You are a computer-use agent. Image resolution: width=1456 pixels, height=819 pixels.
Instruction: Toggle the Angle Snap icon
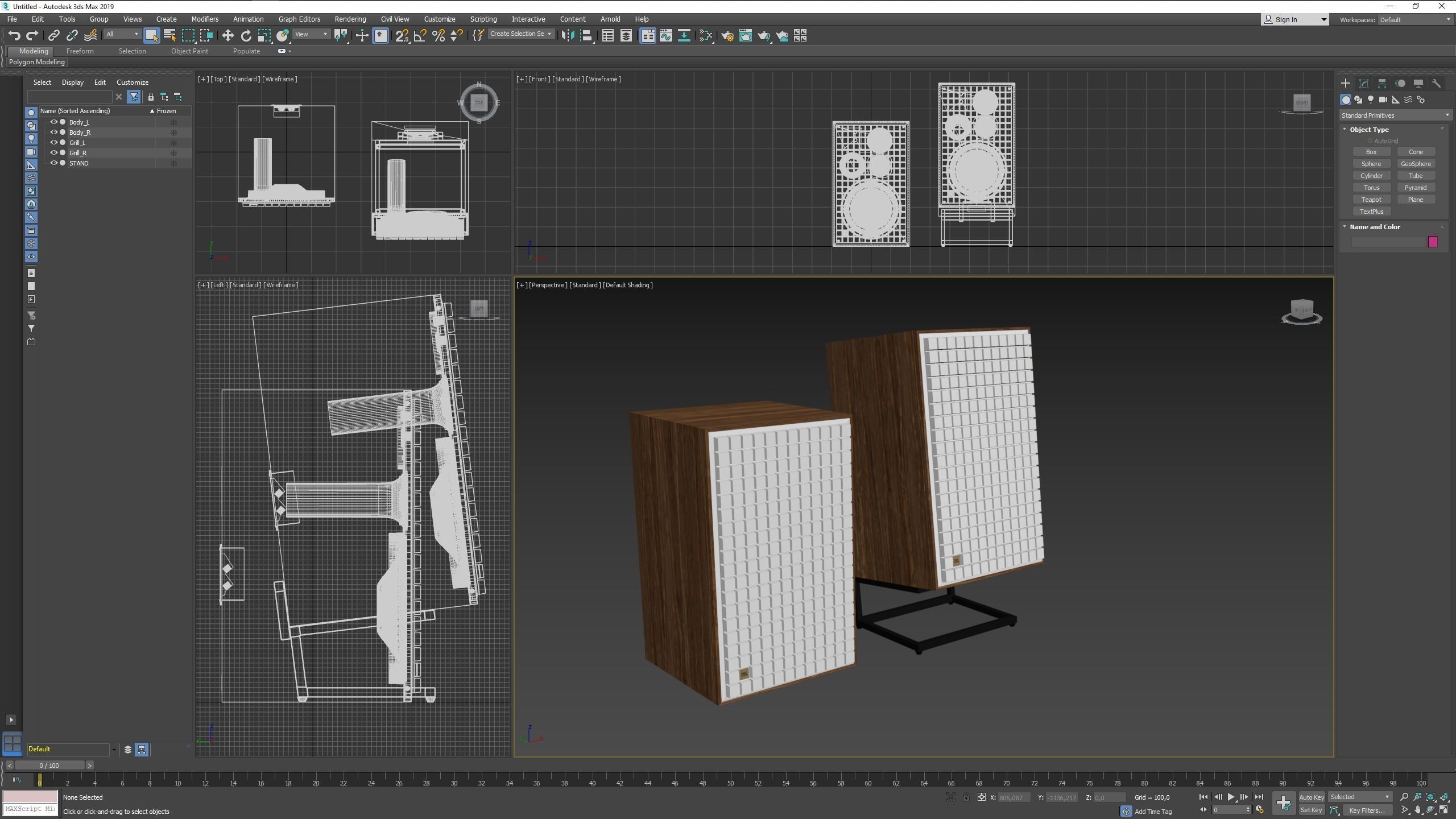click(420, 35)
